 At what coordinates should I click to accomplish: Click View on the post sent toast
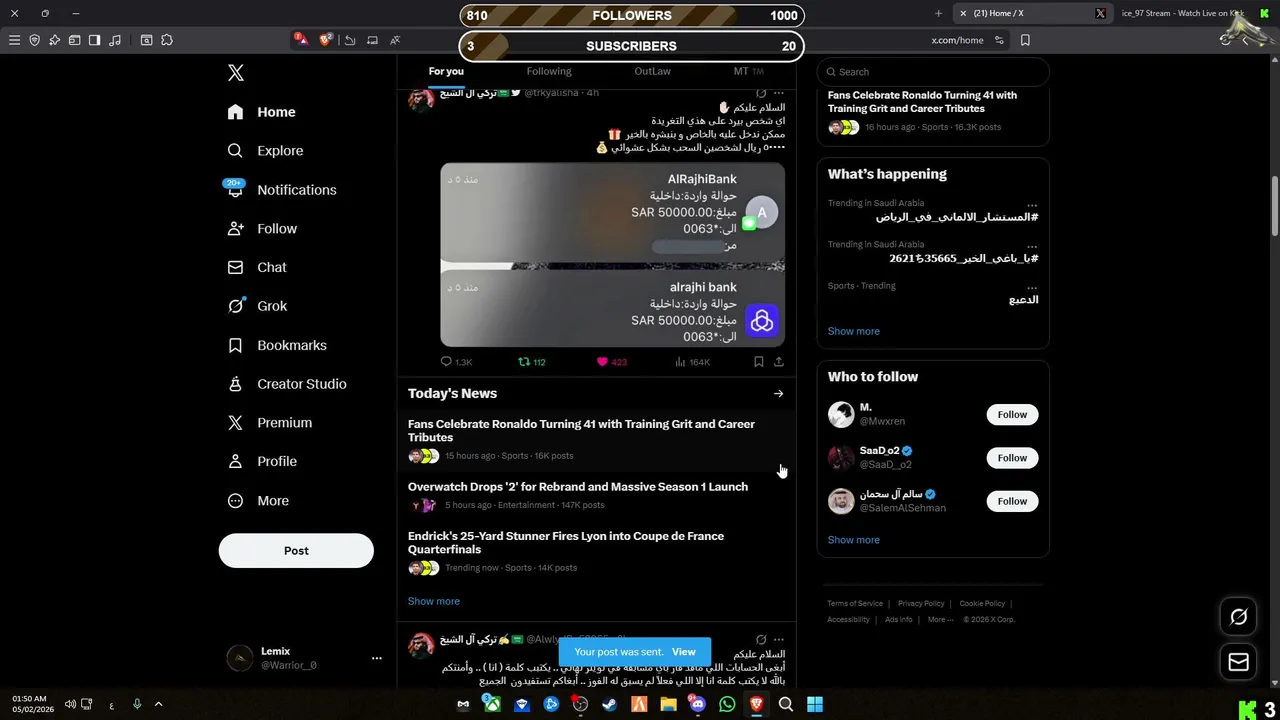684,652
